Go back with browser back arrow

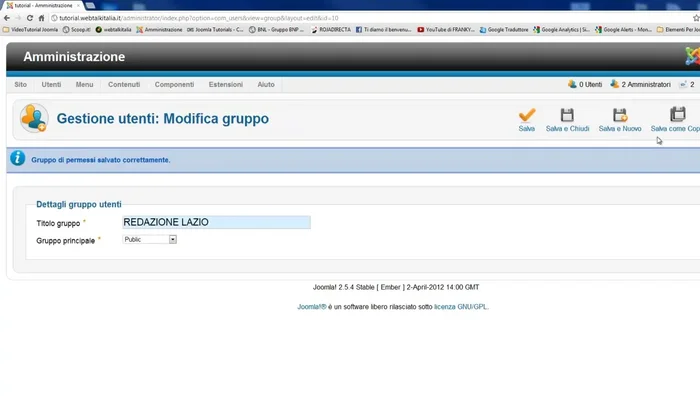(7, 18)
